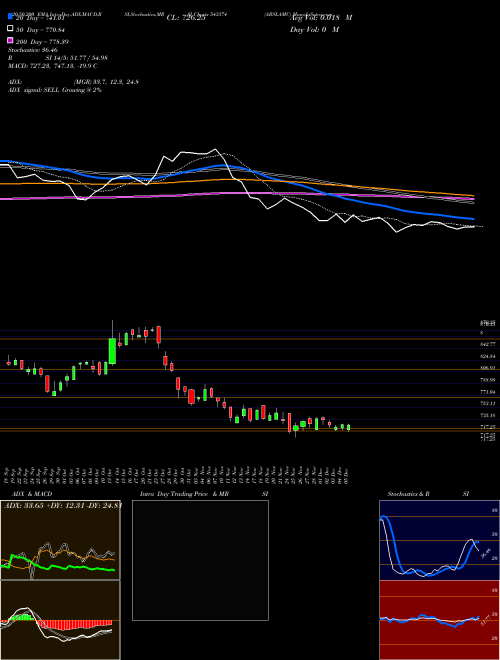
Task: Click the 'CL: 726.25' closing price text
Action: (186, 18)
